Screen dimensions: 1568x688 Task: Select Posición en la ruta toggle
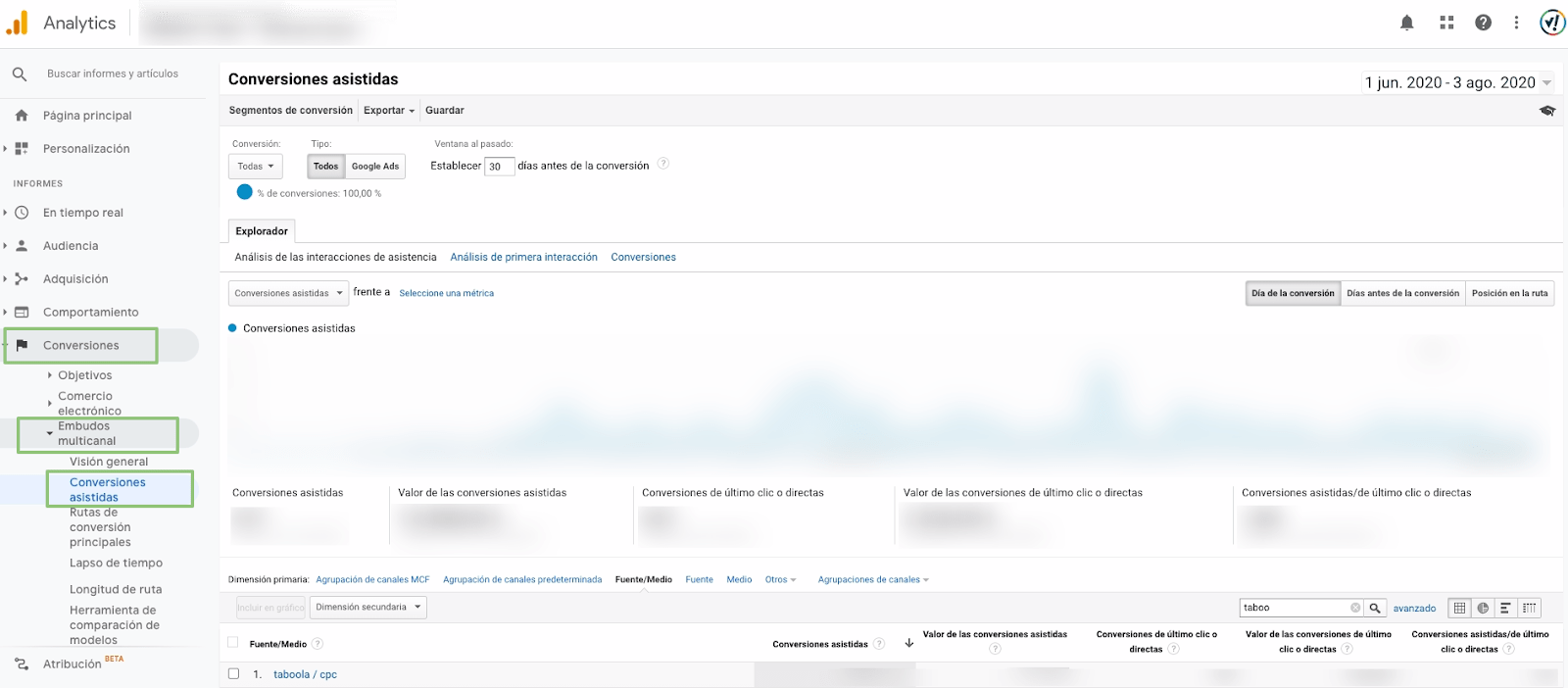click(1509, 293)
